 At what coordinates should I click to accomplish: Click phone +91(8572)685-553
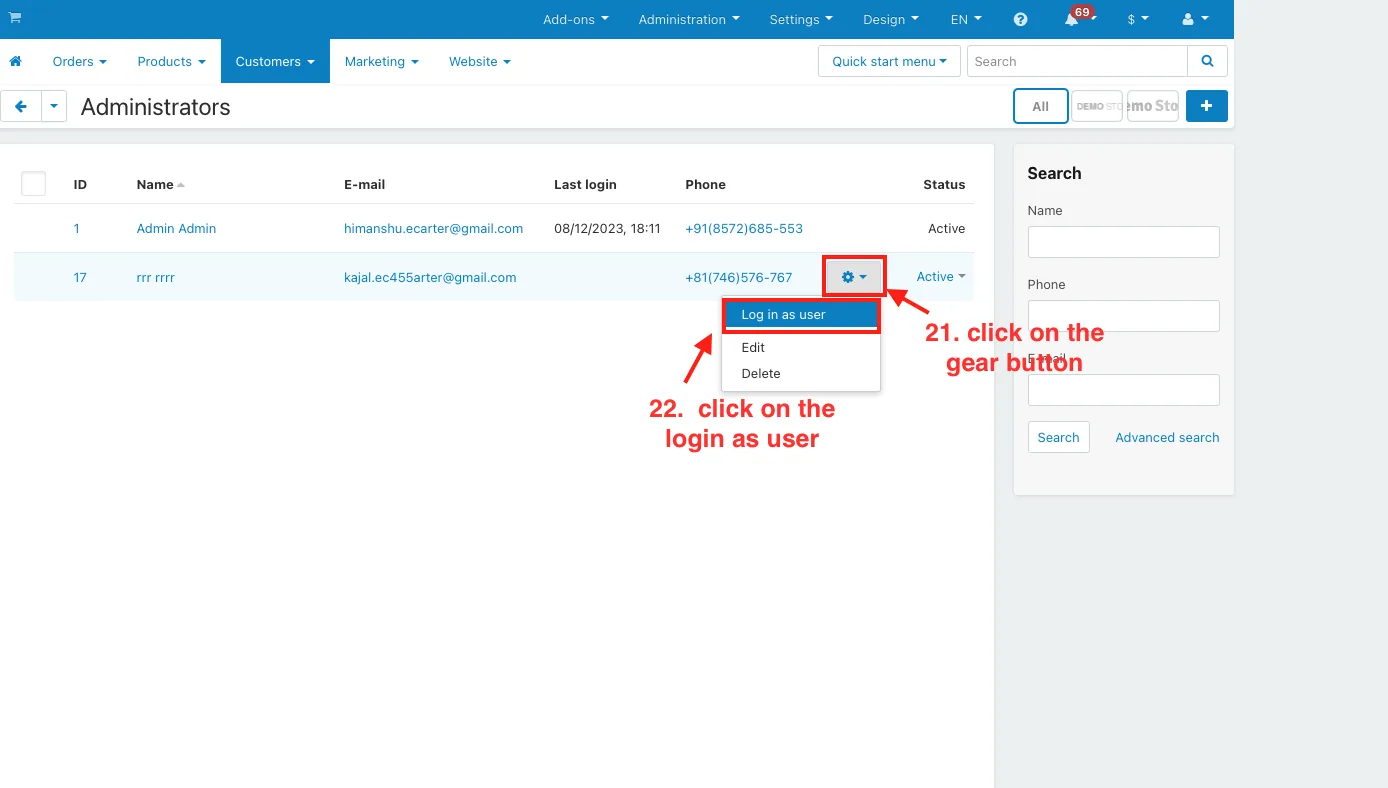pyautogui.click(x=744, y=228)
